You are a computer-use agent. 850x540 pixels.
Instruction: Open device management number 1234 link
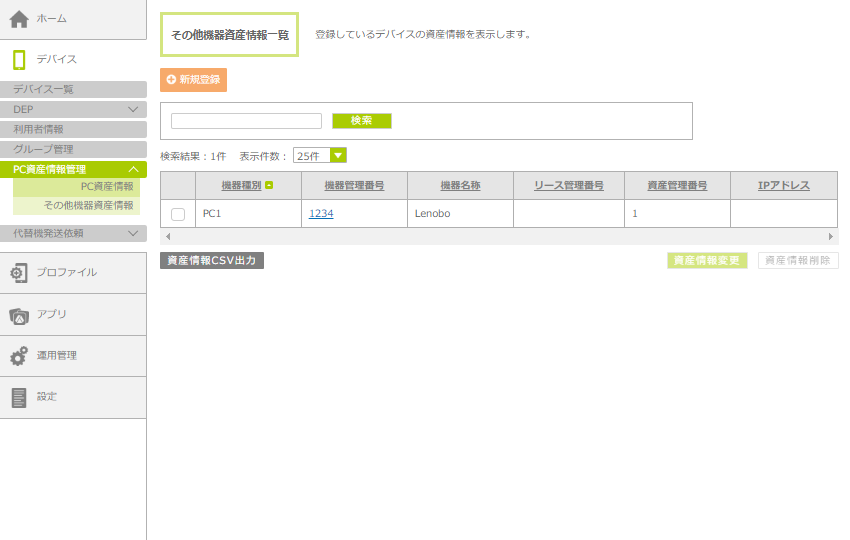coord(320,214)
